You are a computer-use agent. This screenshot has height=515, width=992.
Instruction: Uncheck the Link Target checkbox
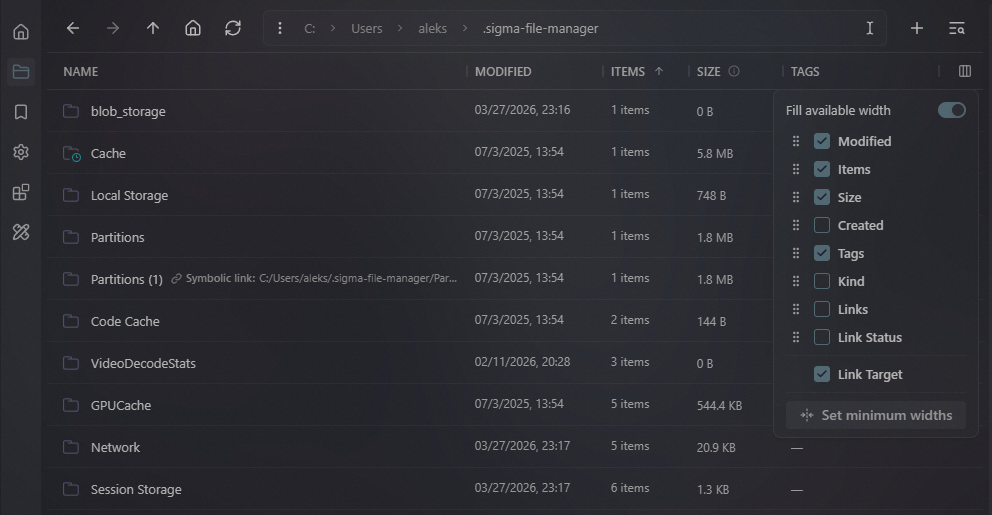822,375
